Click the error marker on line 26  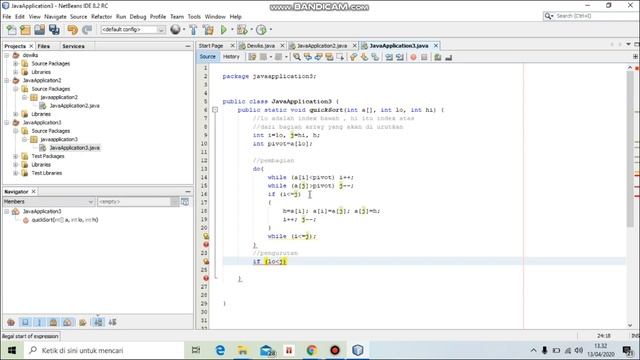tap(206, 278)
